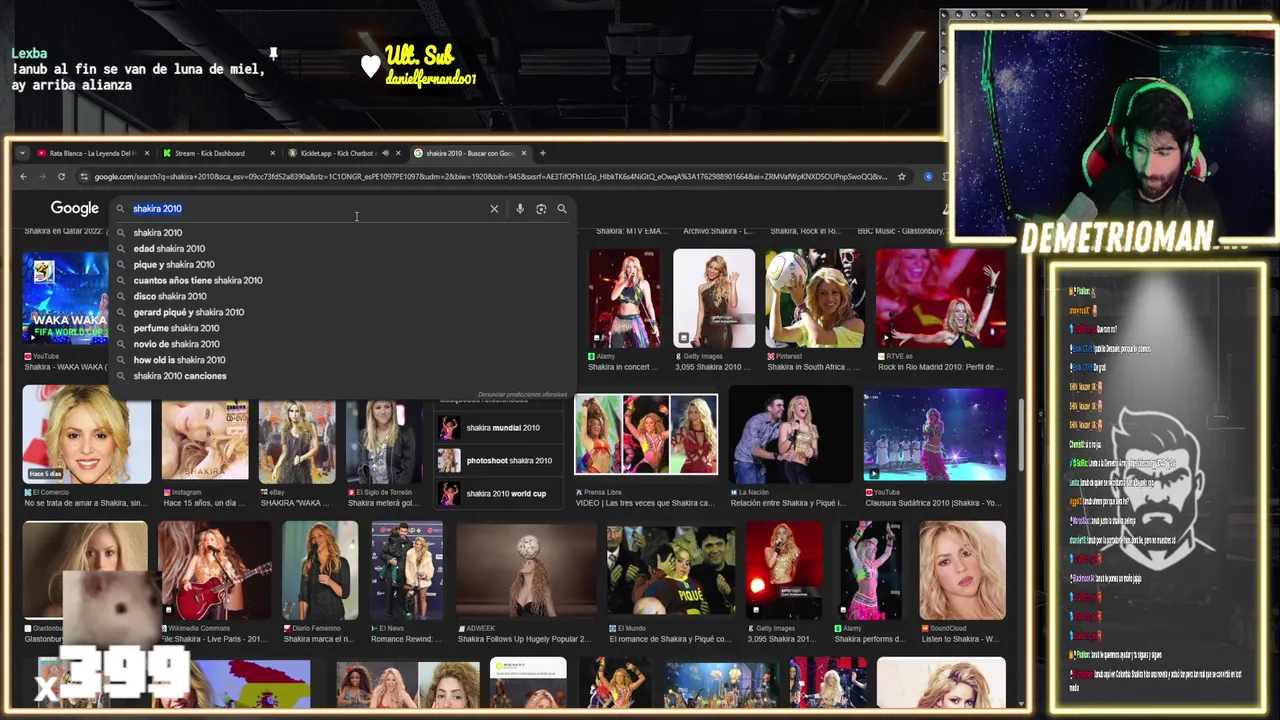
Task: Open SoundCloud 'Listen to Shakira' image
Action: 962,570
